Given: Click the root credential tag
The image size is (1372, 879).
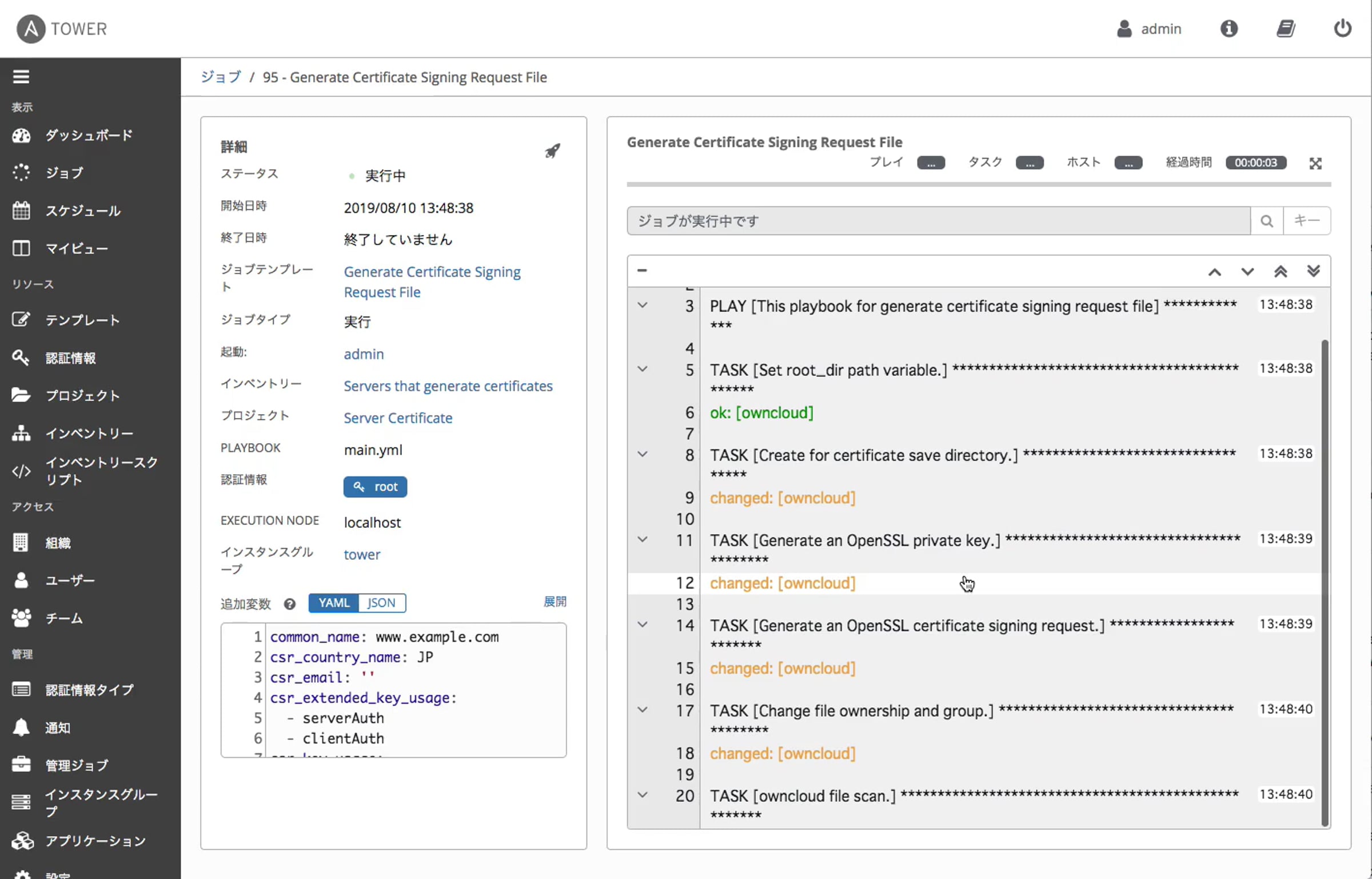Looking at the screenshot, I should coord(375,487).
